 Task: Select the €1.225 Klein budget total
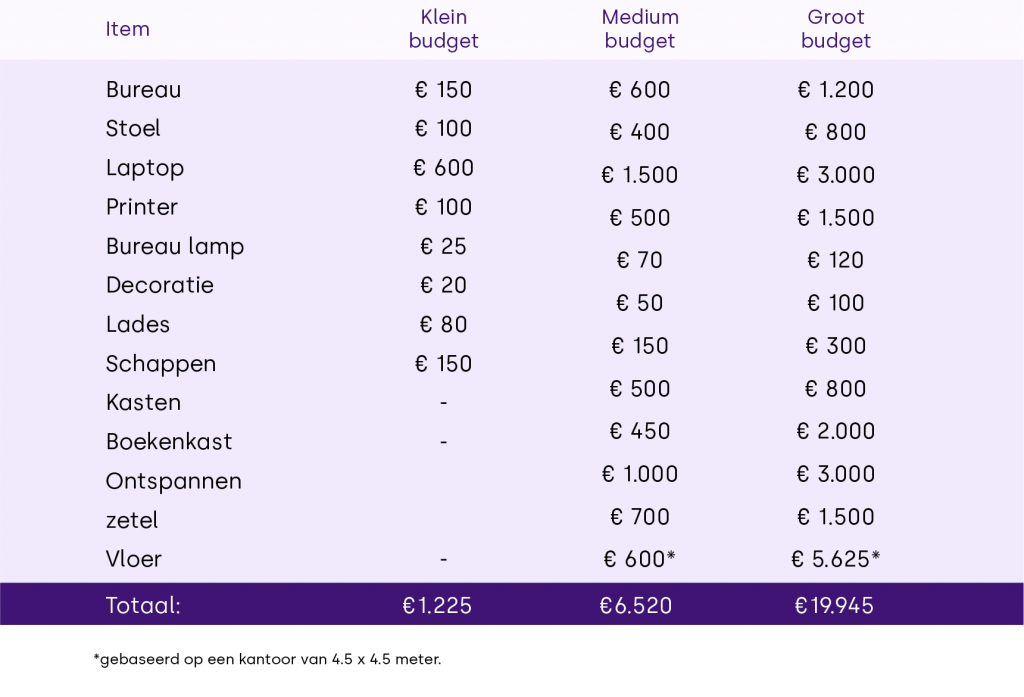(x=437, y=605)
